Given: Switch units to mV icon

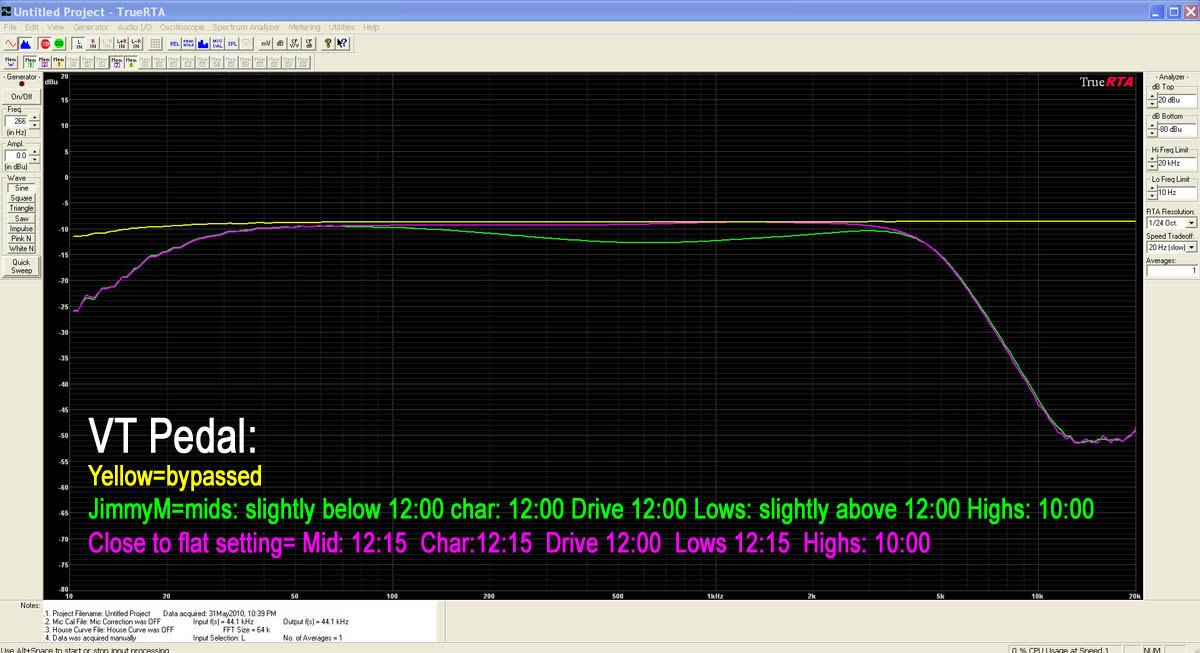Looking at the screenshot, I should (x=266, y=44).
